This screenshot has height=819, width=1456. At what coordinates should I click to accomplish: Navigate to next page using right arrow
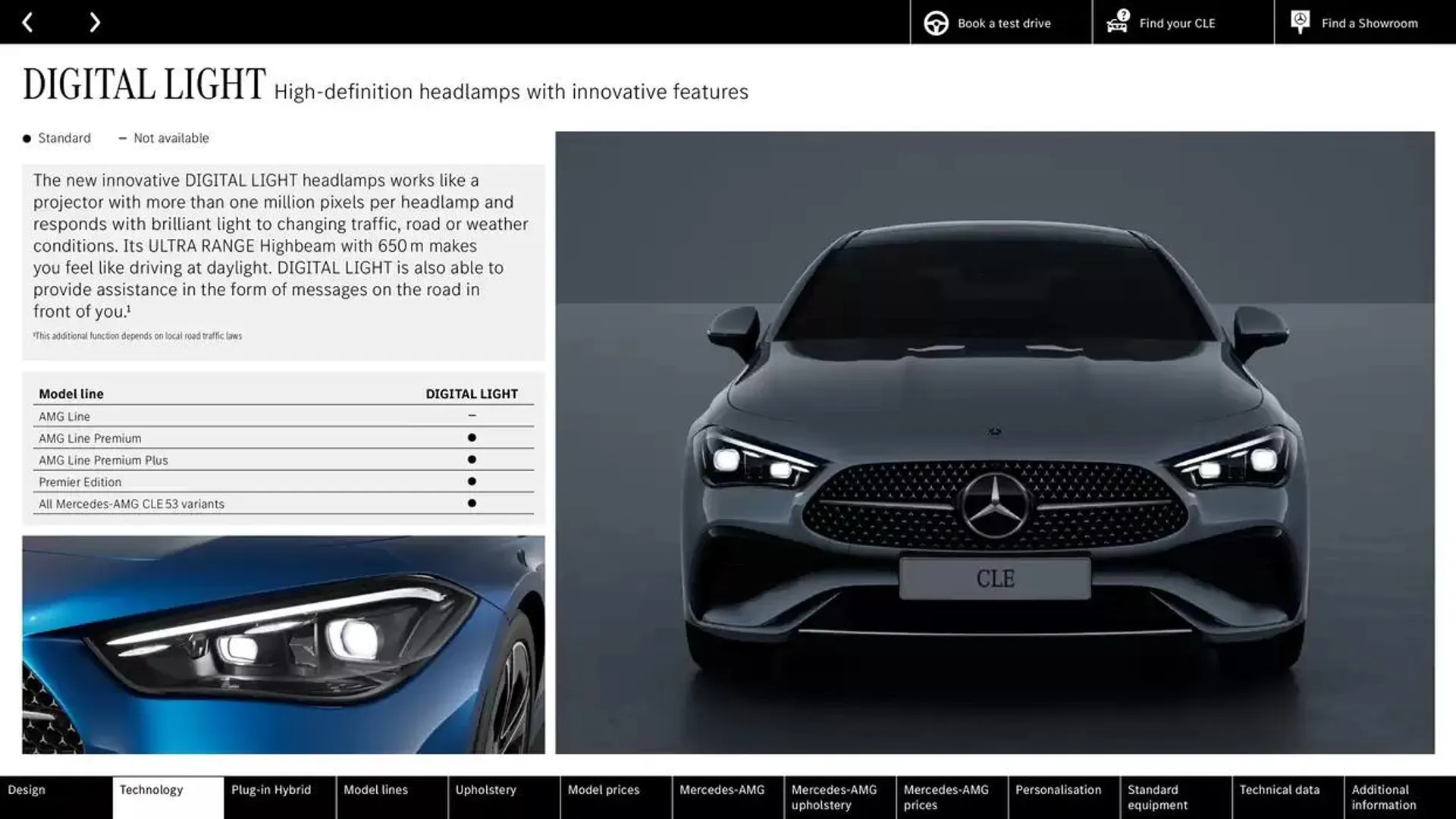tap(95, 22)
